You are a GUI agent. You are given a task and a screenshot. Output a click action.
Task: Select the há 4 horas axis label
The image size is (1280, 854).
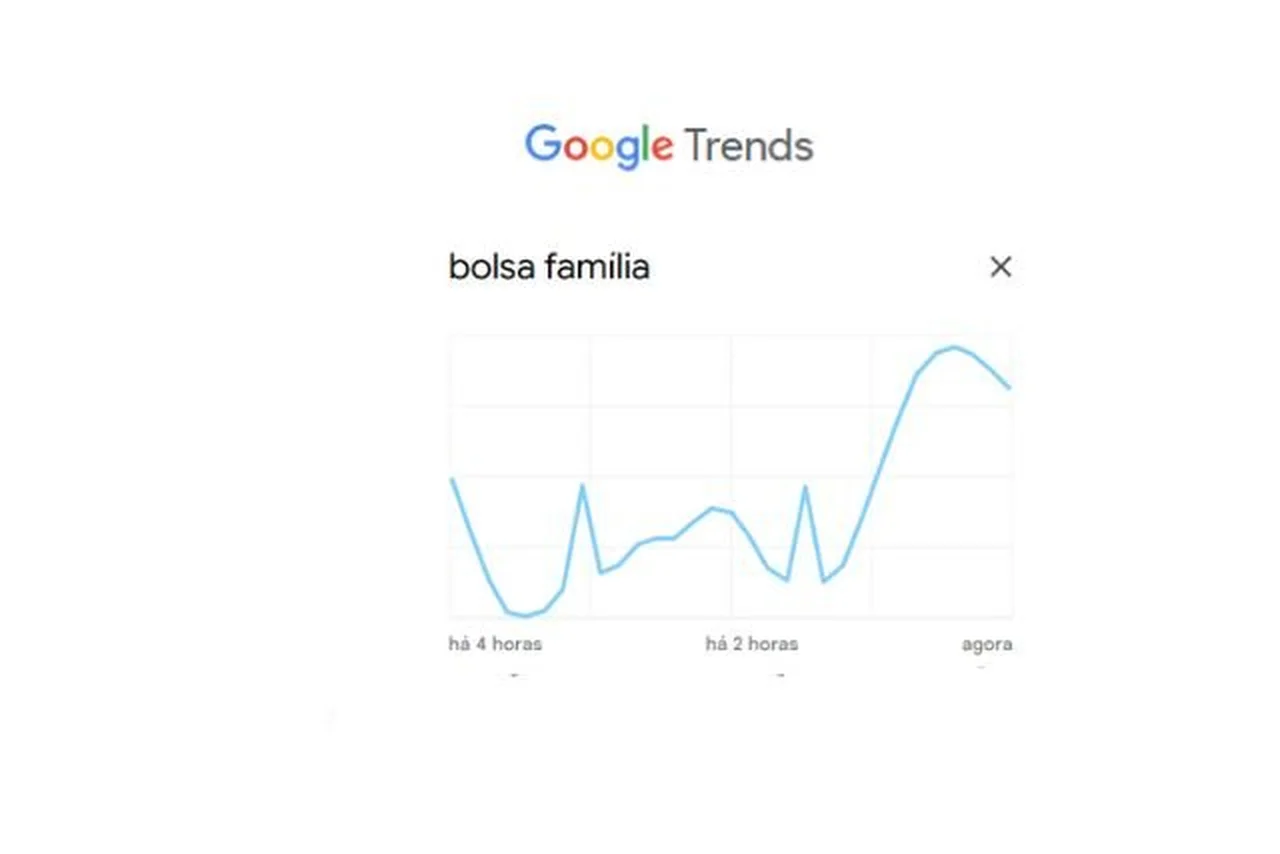pyautogui.click(x=494, y=644)
